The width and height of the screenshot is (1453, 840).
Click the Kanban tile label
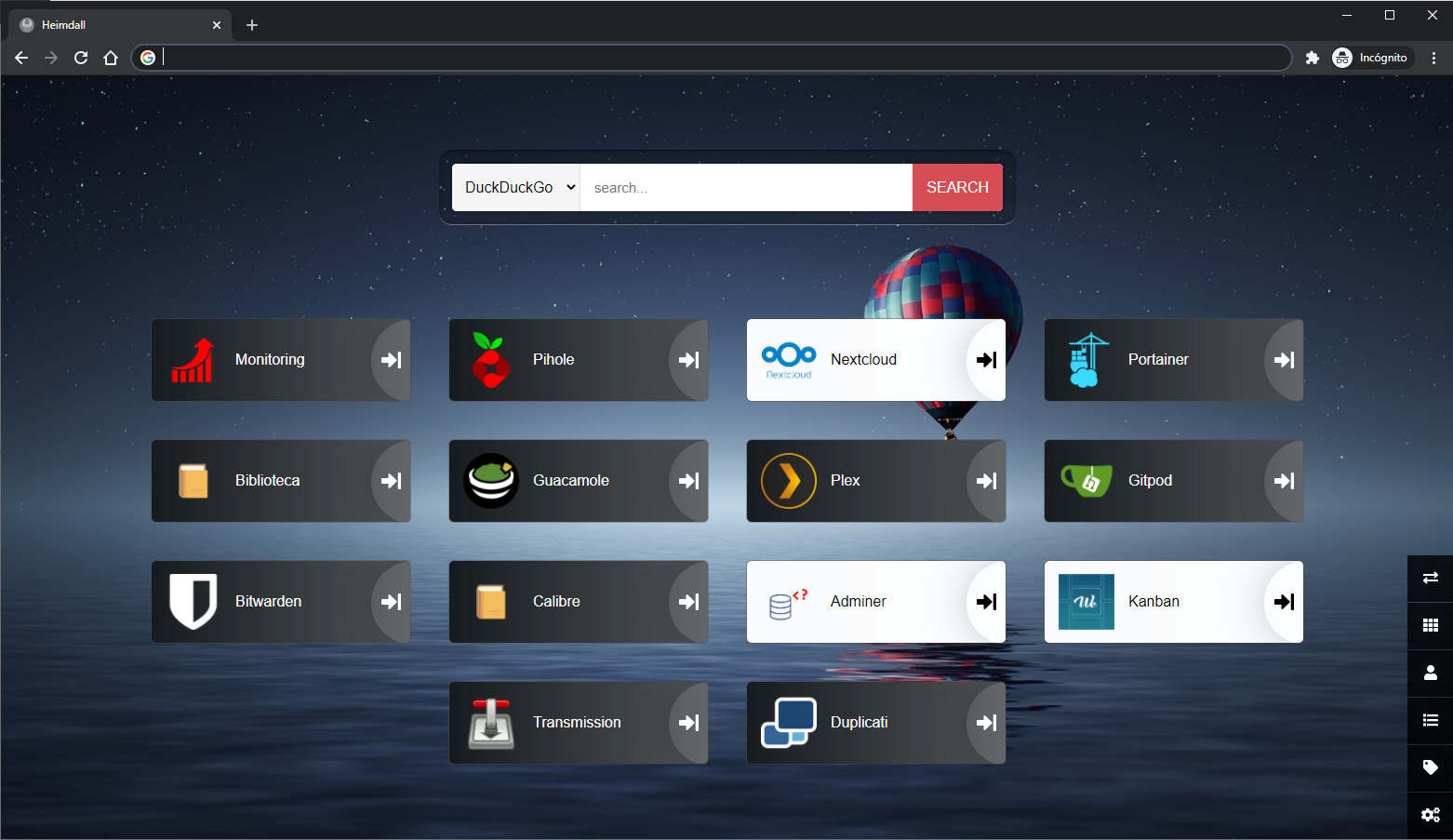[1153, 602]
